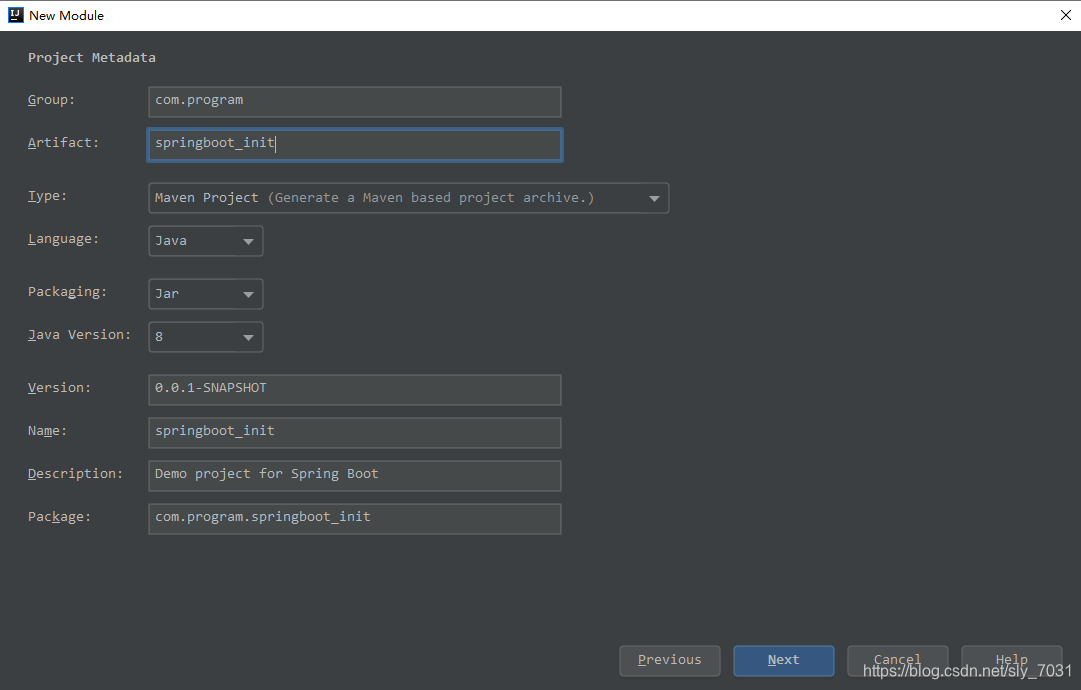
Task: Click the Package field com.program.springboot_init
Action: click(354, 518)
